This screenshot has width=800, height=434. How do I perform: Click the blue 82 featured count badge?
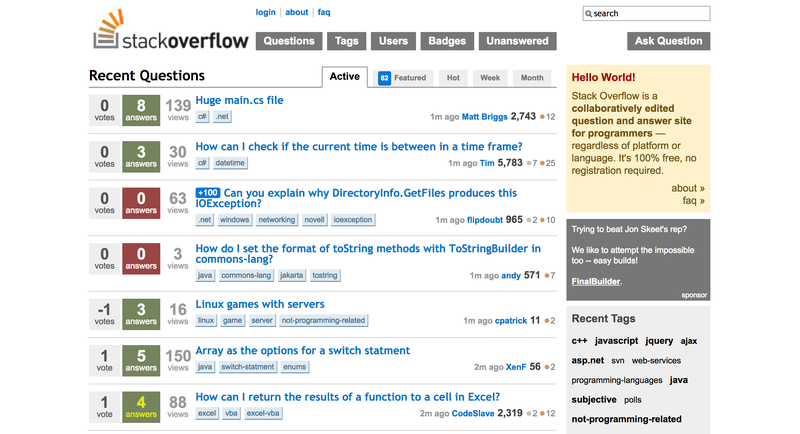384,78
